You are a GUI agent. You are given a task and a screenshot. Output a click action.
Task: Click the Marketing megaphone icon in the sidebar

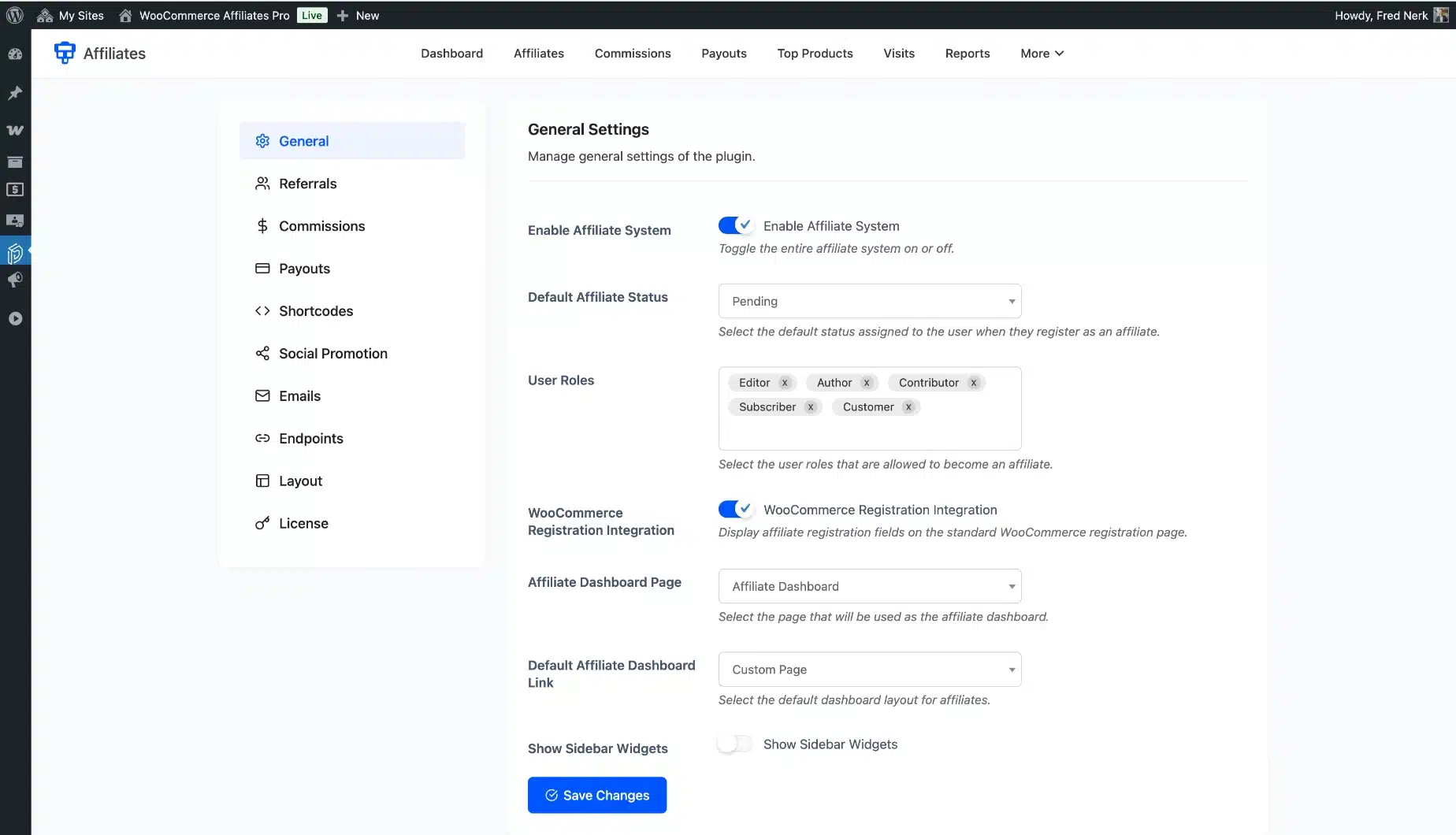point(15,280)
